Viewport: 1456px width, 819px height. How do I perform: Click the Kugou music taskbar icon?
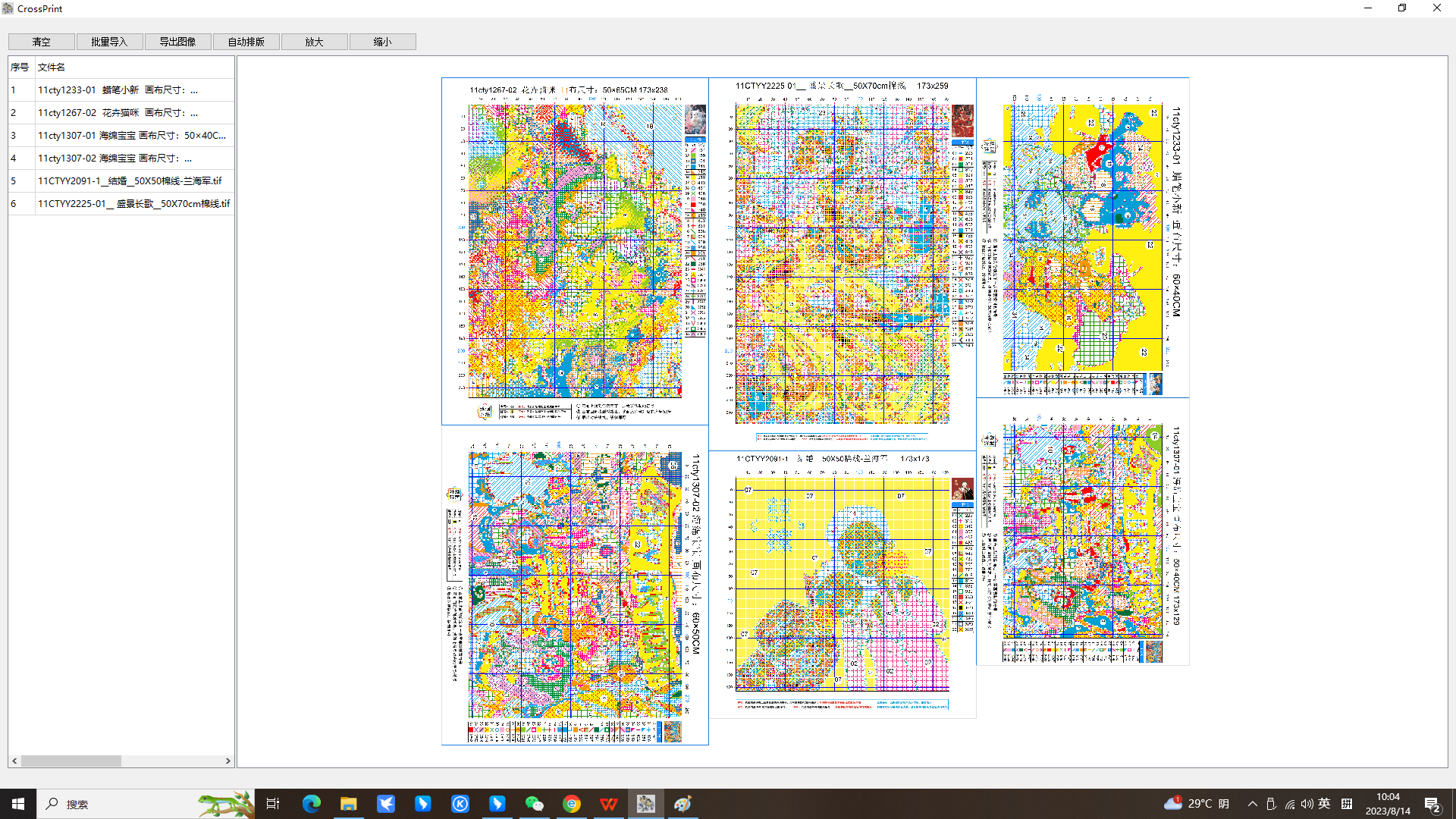click(460, 804)
